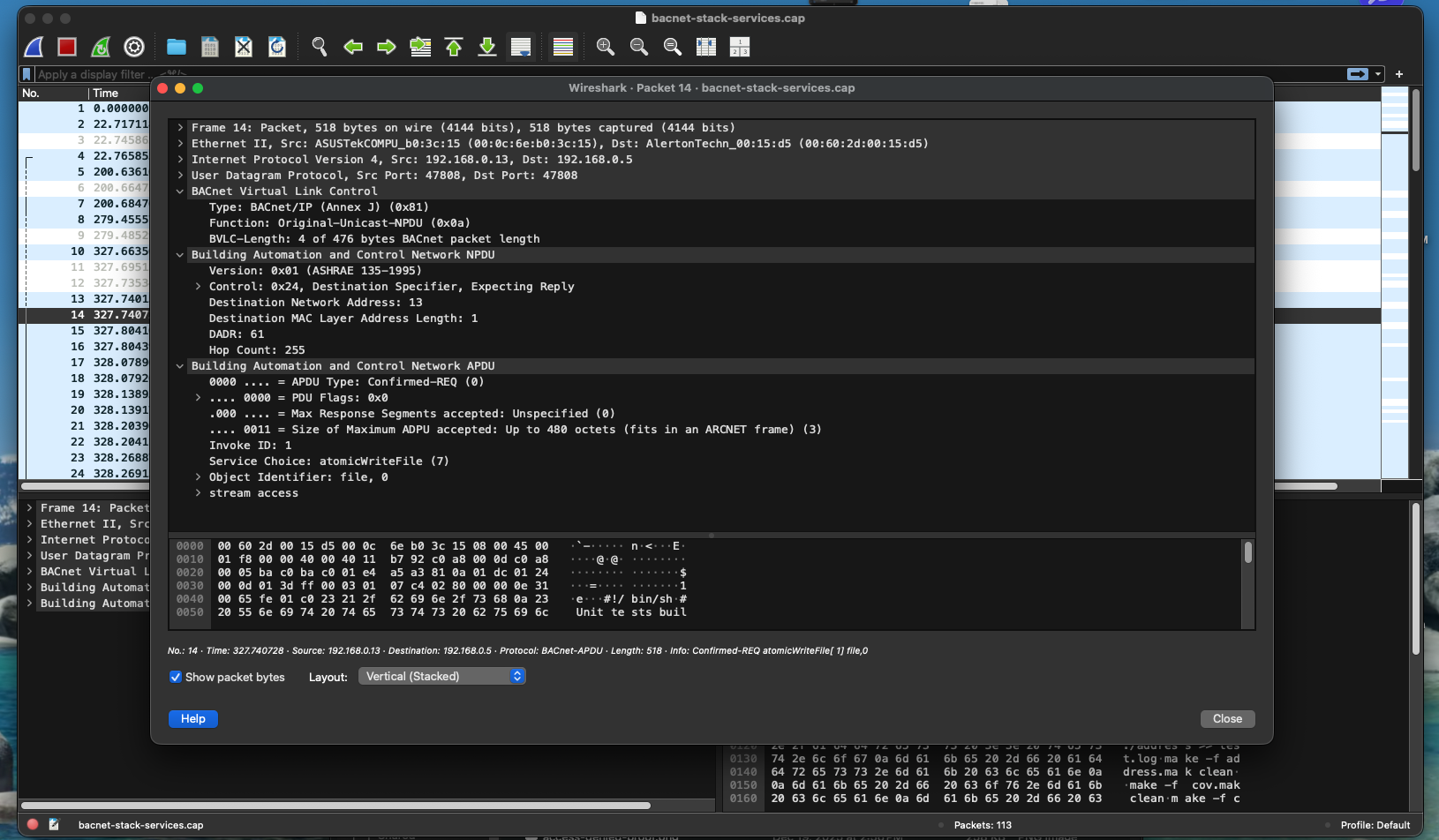Stop the running capture
The width and height of the screenshot is (1439, 840).
66,46
